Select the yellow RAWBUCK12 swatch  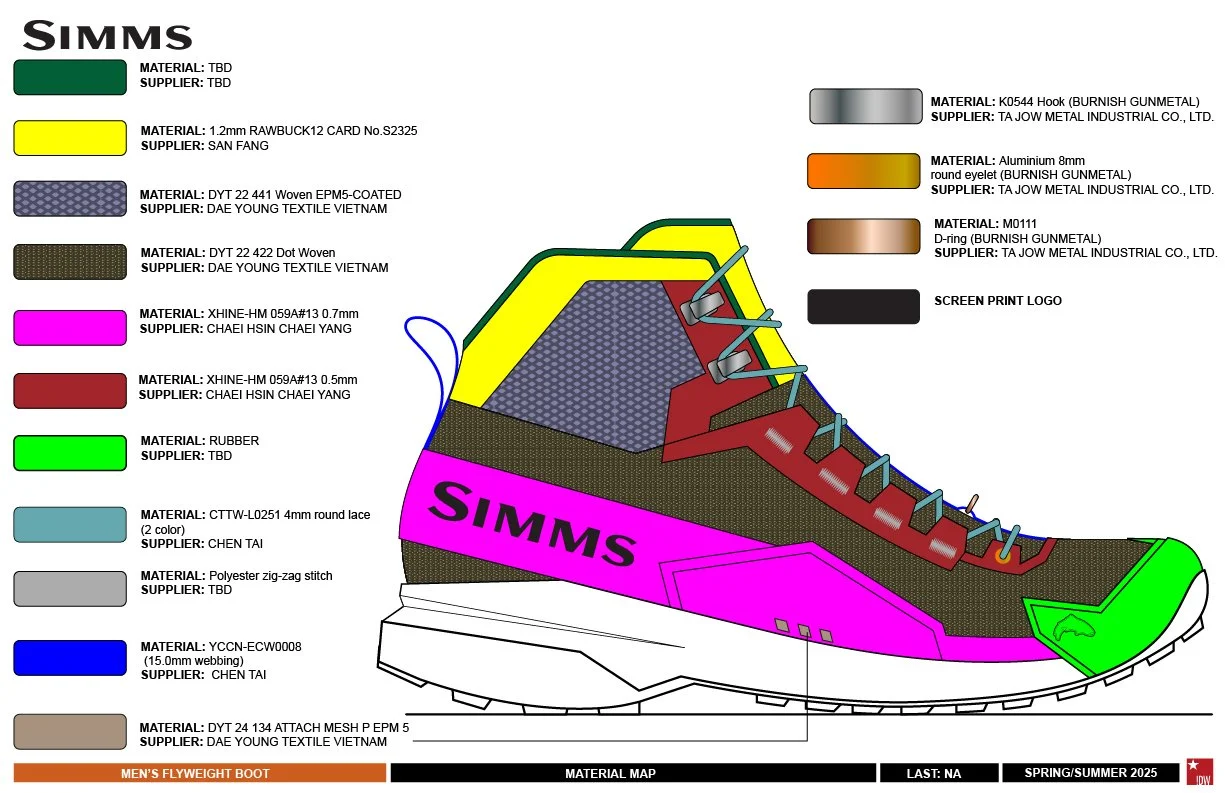70,138
